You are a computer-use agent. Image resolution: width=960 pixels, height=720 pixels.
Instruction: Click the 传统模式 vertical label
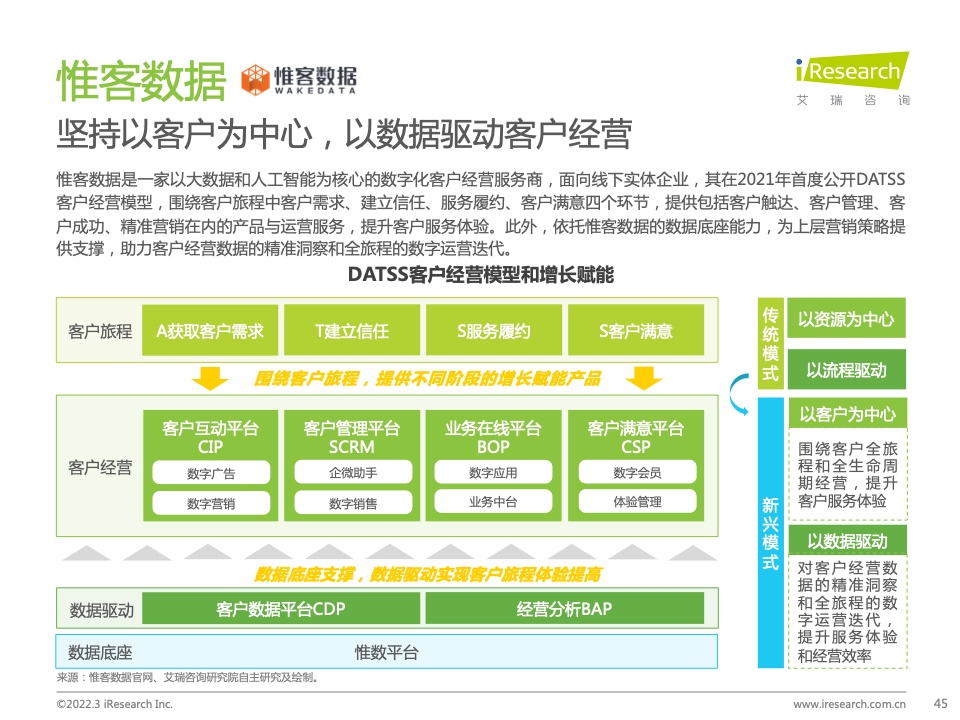pos(771,343)
